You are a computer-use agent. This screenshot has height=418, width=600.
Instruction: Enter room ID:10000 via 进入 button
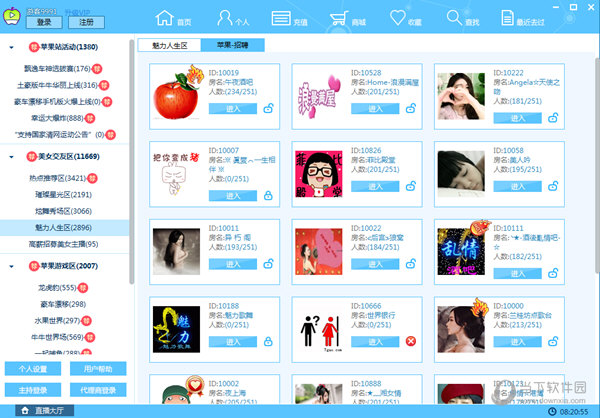click(517, 341)
